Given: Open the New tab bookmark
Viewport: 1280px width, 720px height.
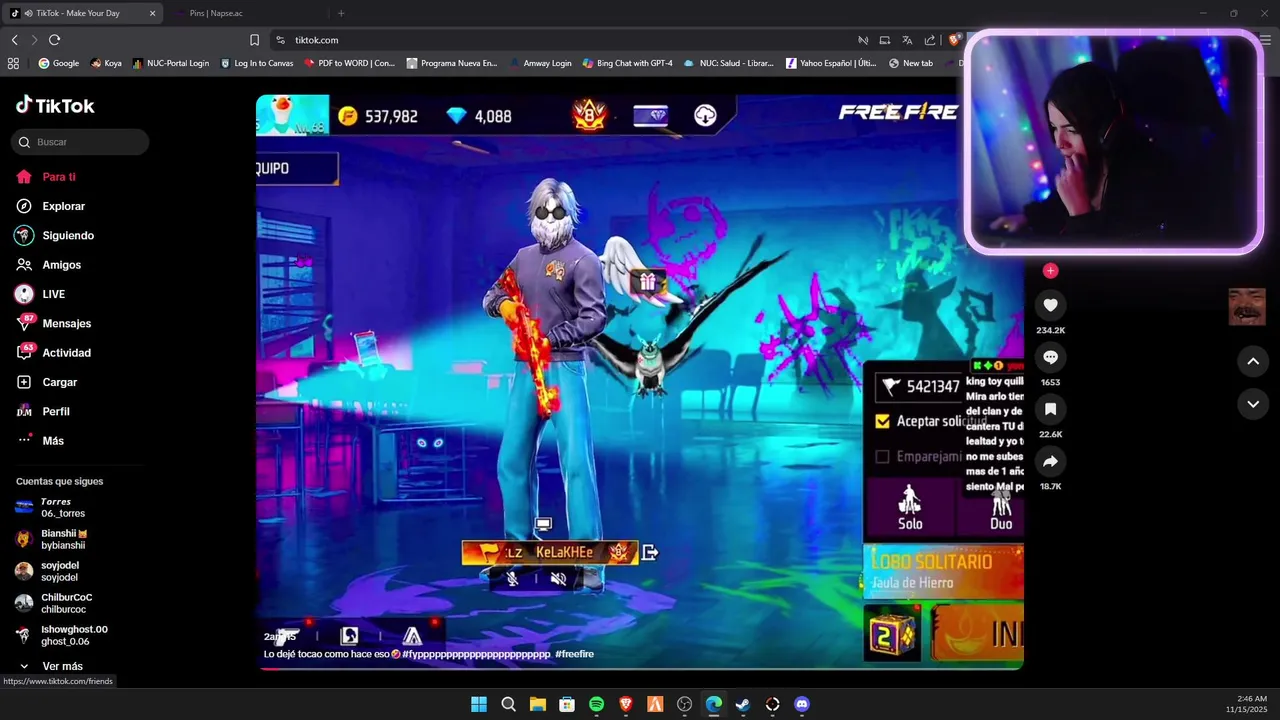Looking at the screenshot, I should point(910,63).
